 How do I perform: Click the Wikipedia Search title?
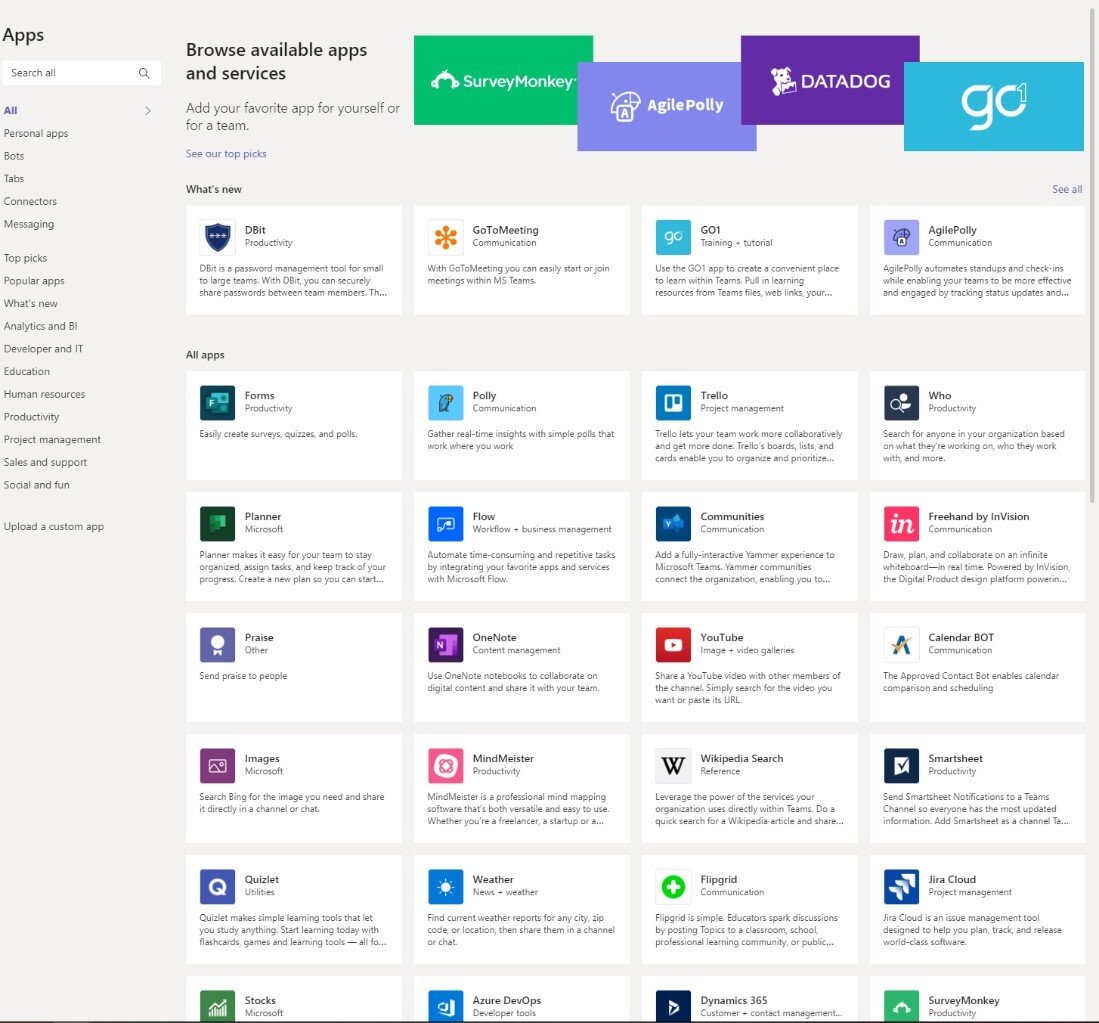coord(742,758)
